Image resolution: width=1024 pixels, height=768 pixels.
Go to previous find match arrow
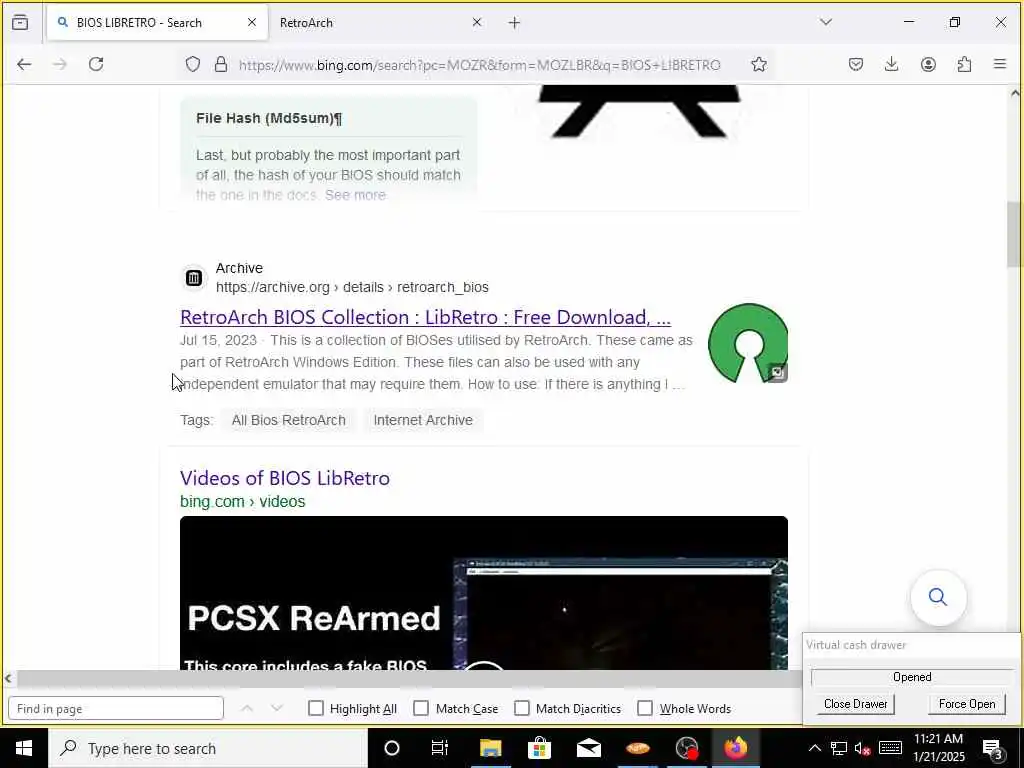tap(247, 709)
